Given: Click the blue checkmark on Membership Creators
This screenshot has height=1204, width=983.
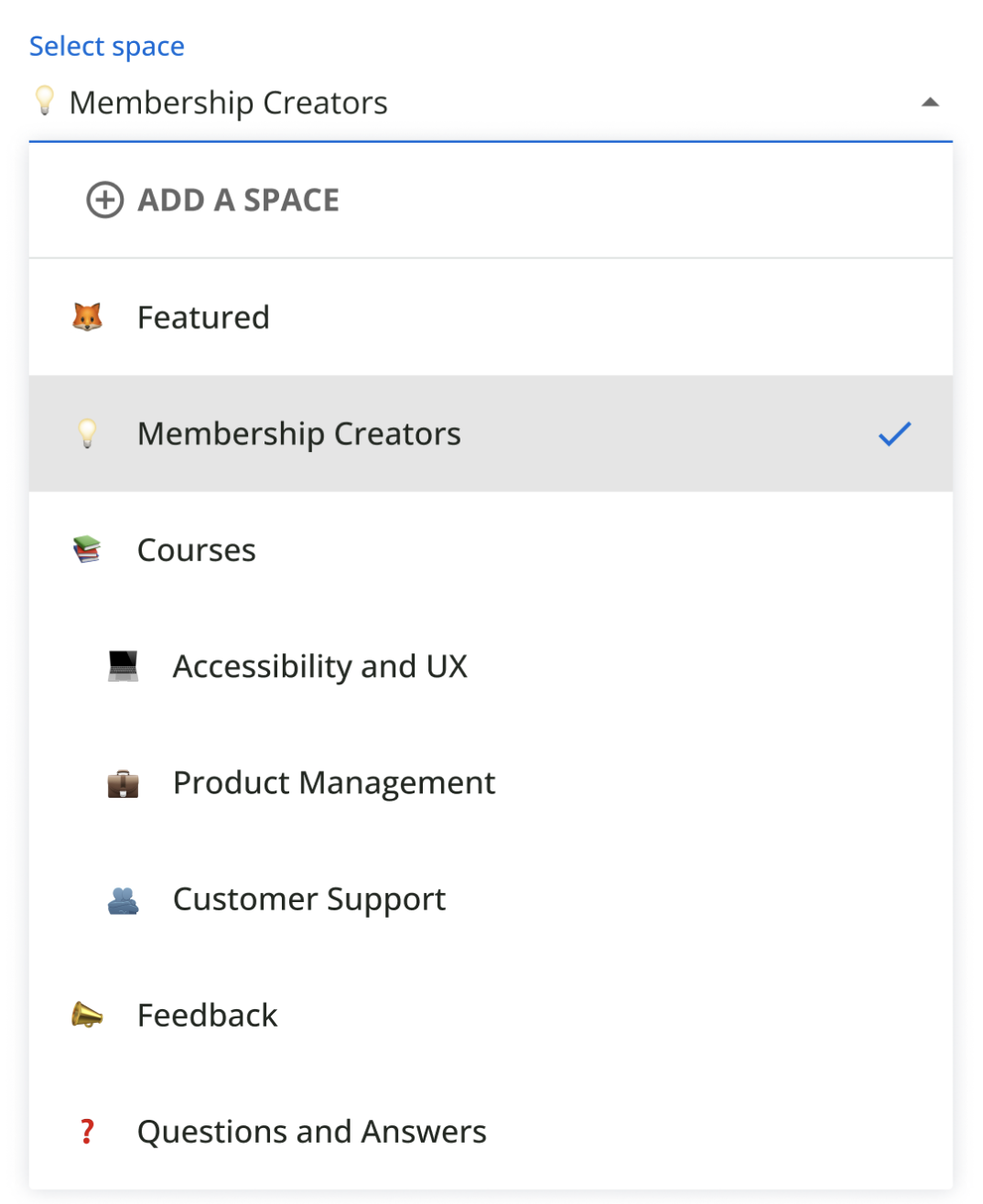Looking at the screenshot, I should point(894,434).
